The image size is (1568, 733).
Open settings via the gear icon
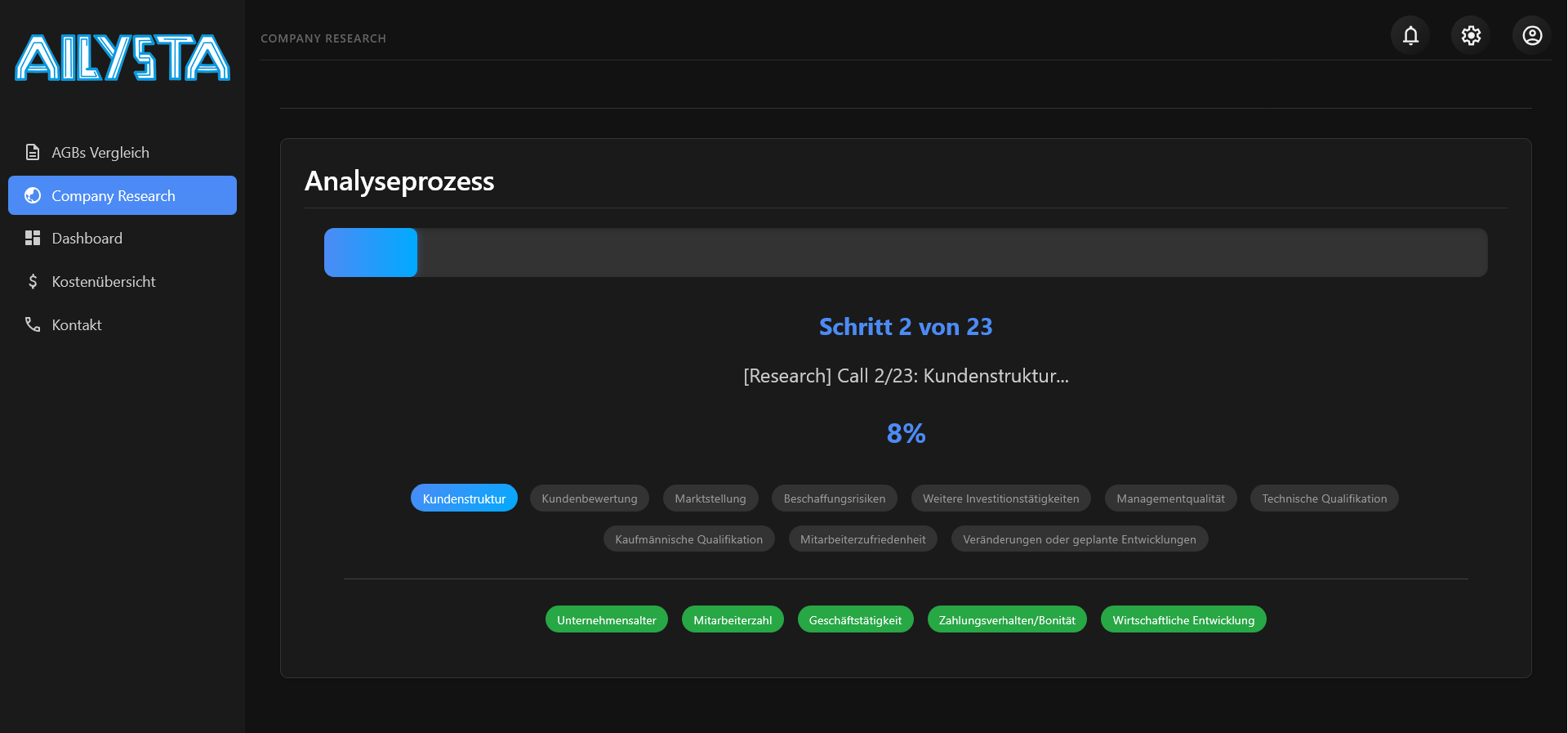(1471, 36)
